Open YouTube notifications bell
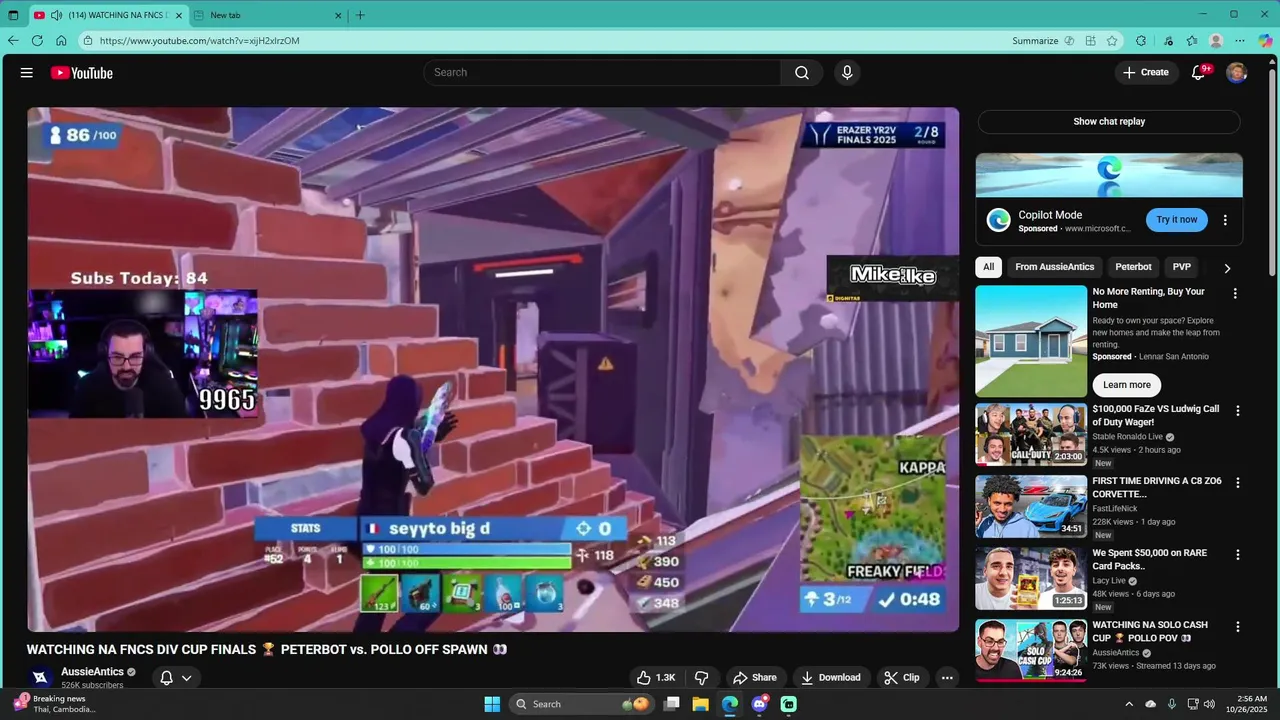 [1198, 72]
